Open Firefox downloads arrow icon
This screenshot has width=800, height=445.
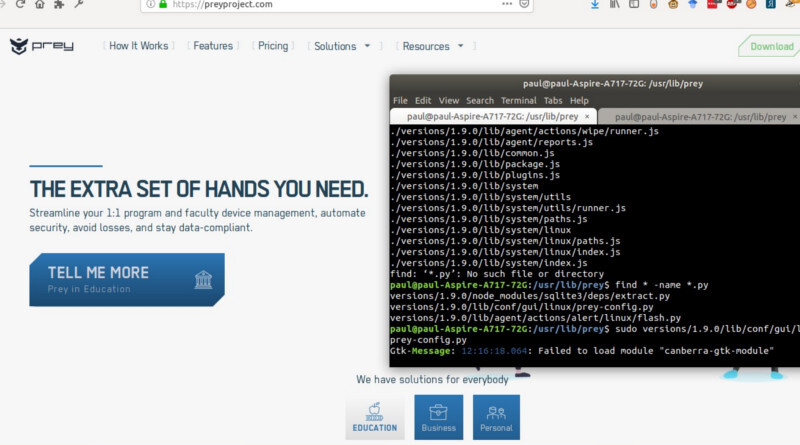[597, 5]
